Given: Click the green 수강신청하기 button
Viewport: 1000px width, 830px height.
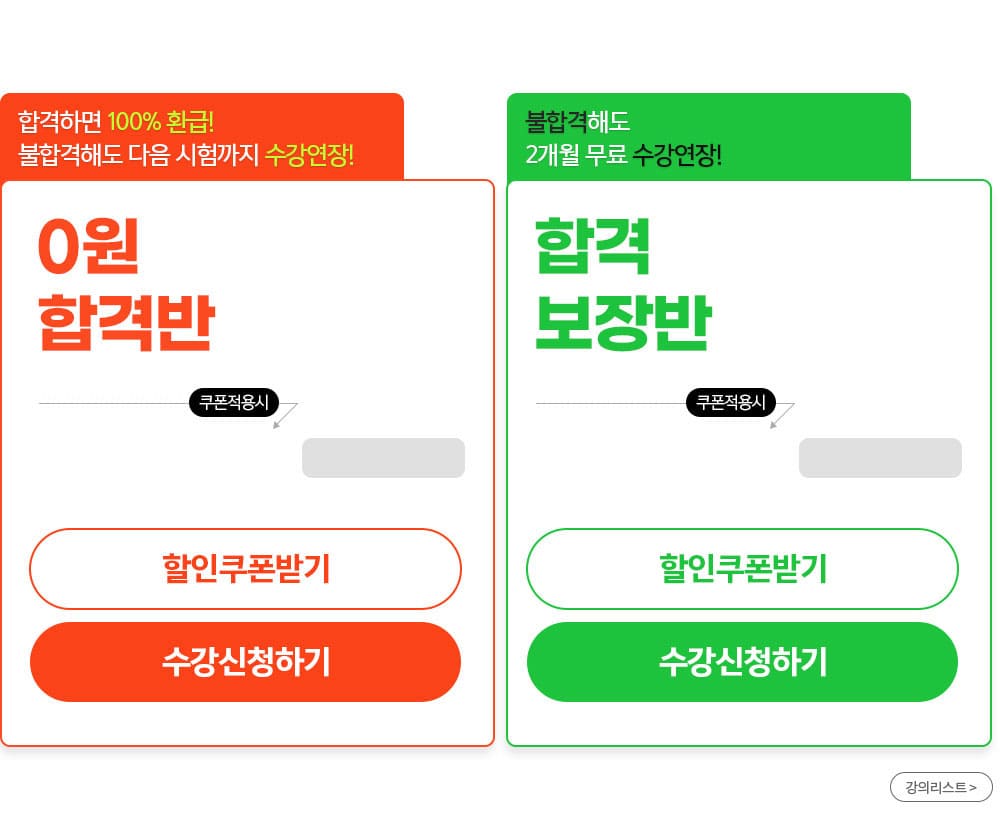Looking at the screenshot, I should [742, 662].
